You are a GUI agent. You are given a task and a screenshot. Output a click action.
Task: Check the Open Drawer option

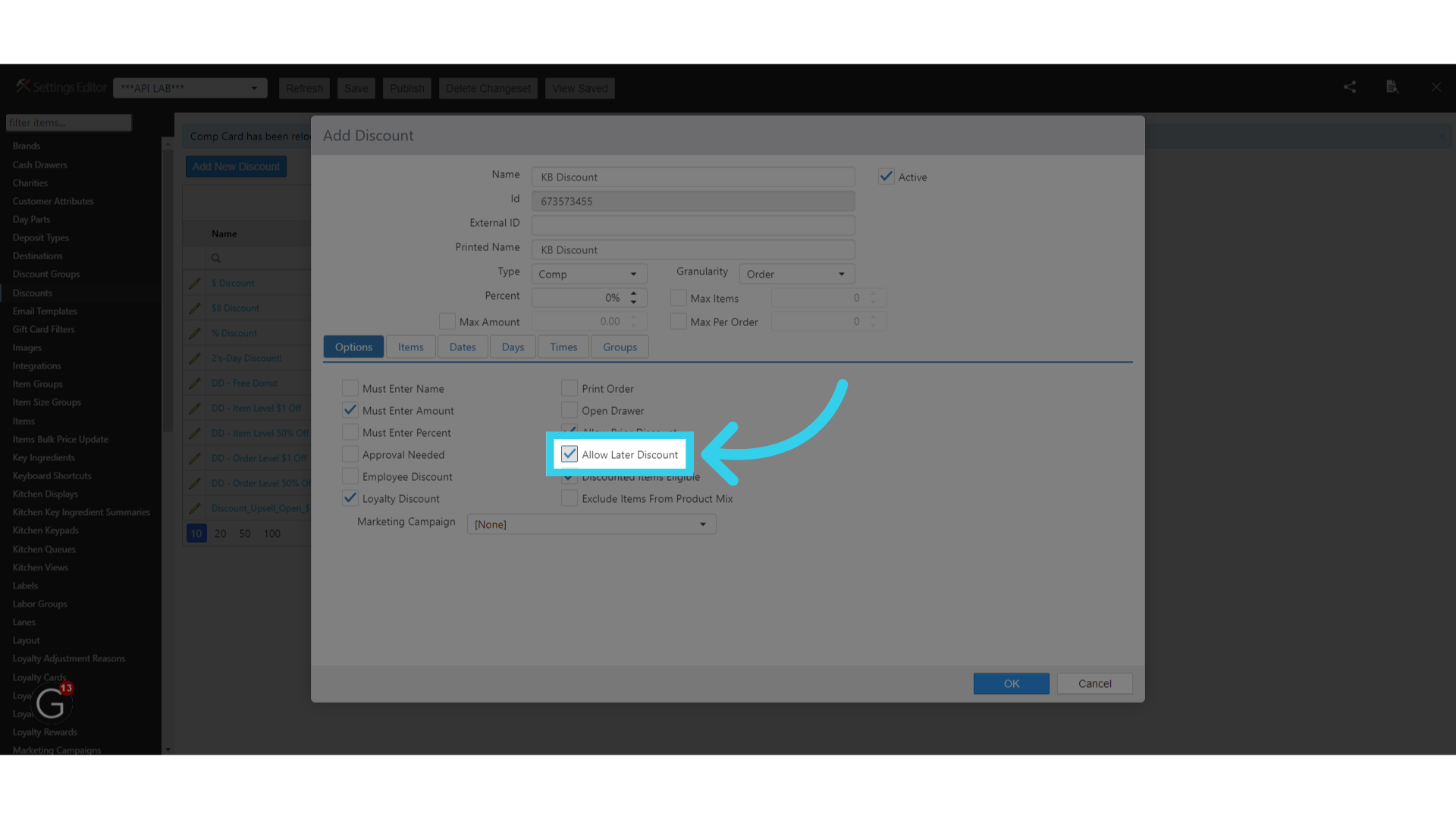(570, 410)
